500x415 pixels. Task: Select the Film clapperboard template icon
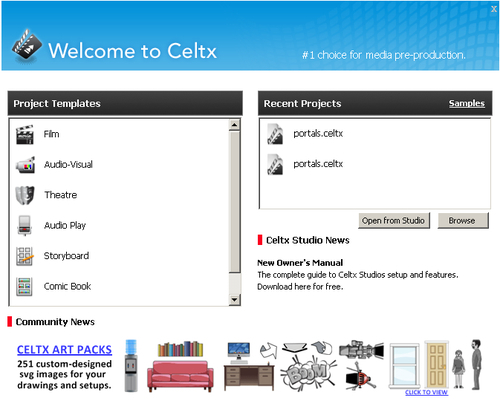pyautogui.click(x=25, y=135)
